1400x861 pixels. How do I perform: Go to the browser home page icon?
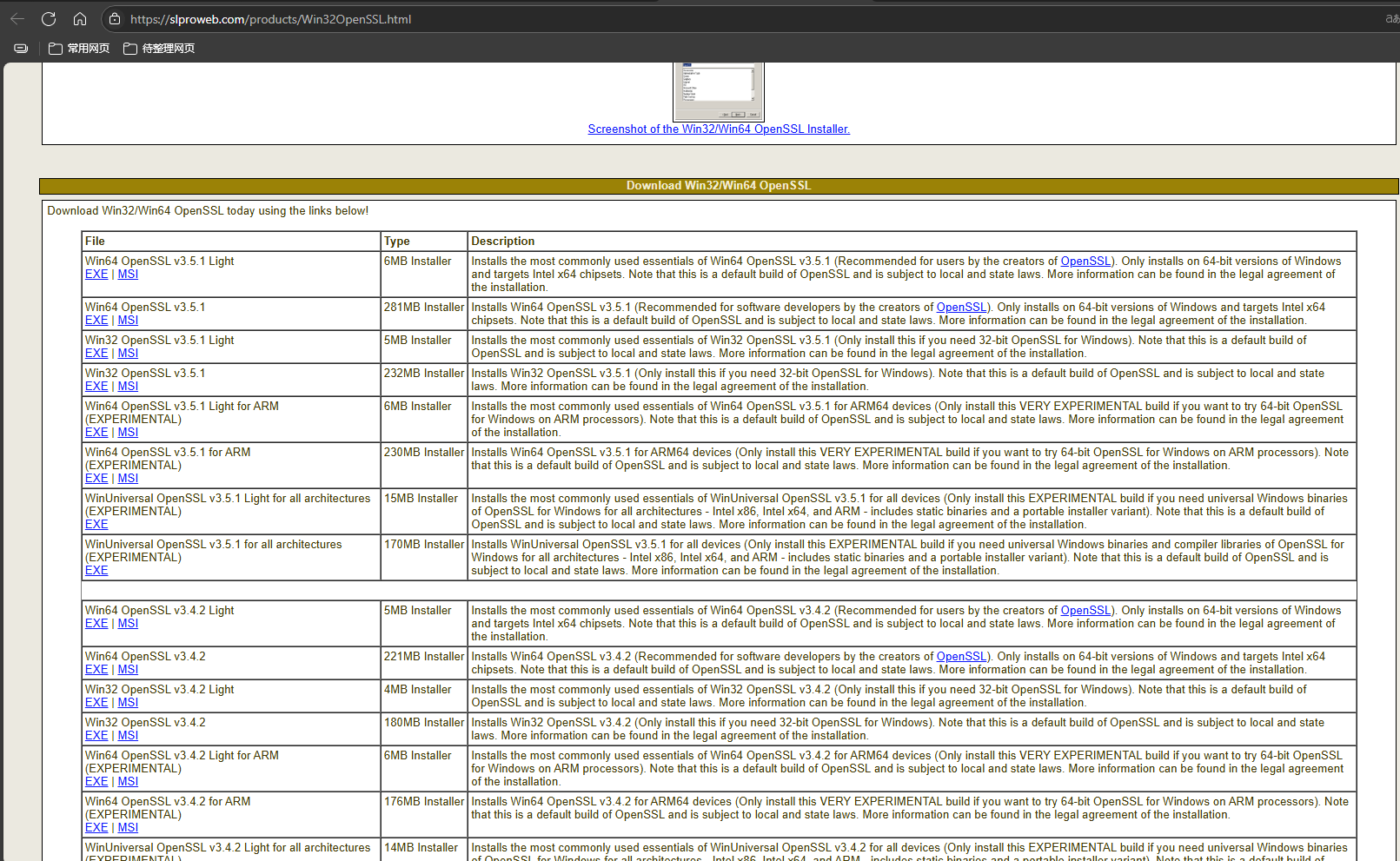80,18
